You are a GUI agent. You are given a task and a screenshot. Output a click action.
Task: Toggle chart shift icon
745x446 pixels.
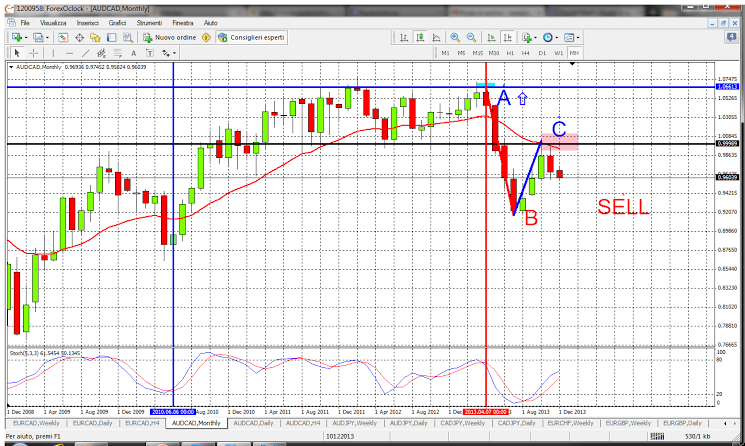pyautogui.click(x=508, y=37)
